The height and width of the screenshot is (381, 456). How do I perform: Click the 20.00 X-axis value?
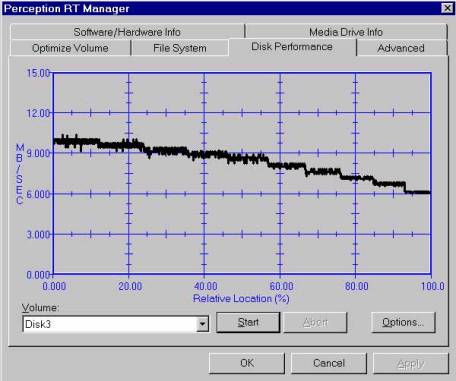tap(130, 286)
